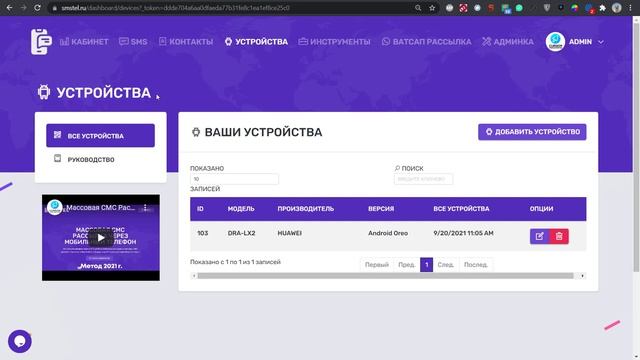Click the Поиск search input field
Viewport: 640px width, 360px height.
[423, 179]
